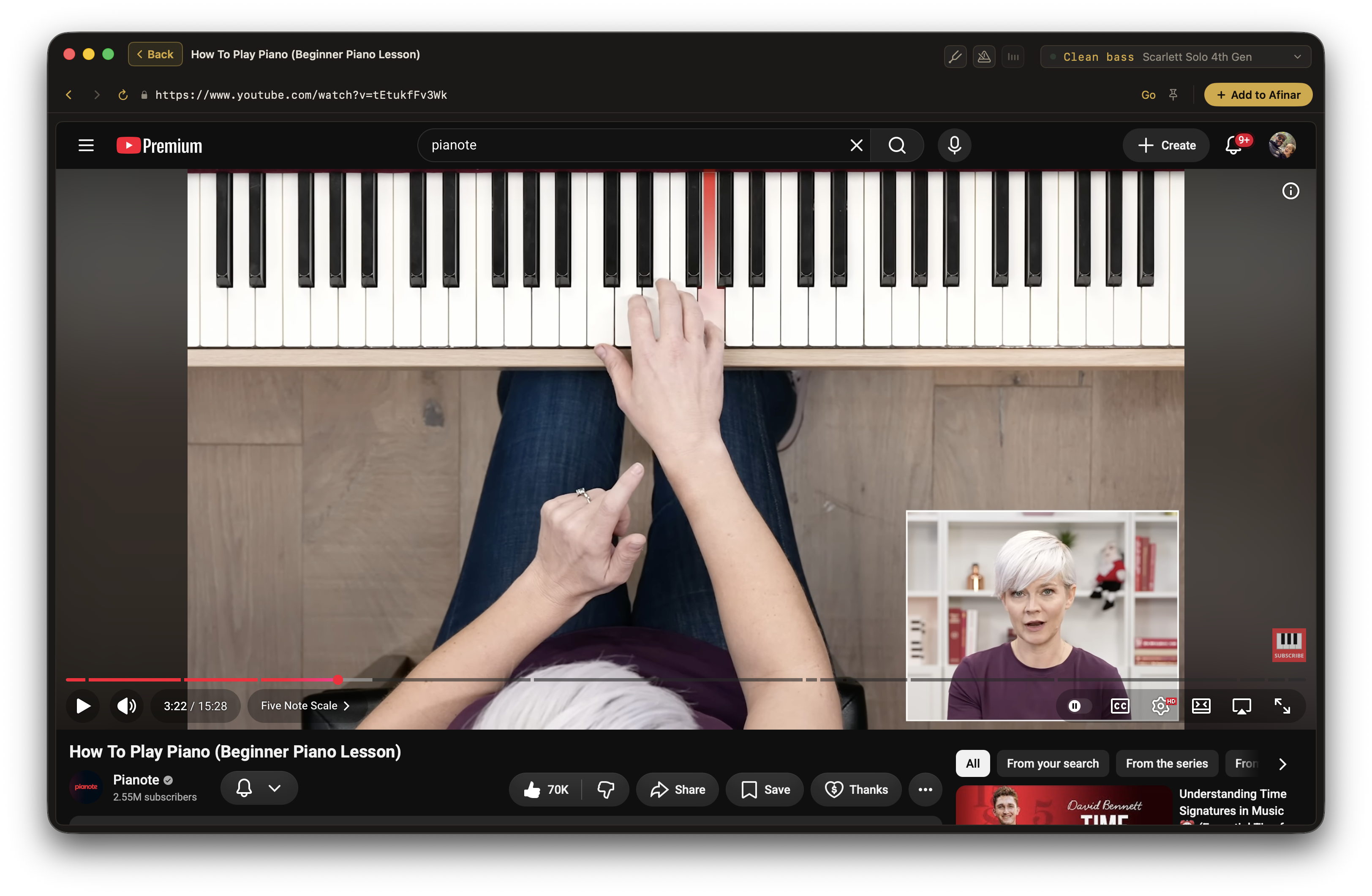Open the Pianote channel name link
Viewport: 1372px width, 896px height.
point(136,779)
